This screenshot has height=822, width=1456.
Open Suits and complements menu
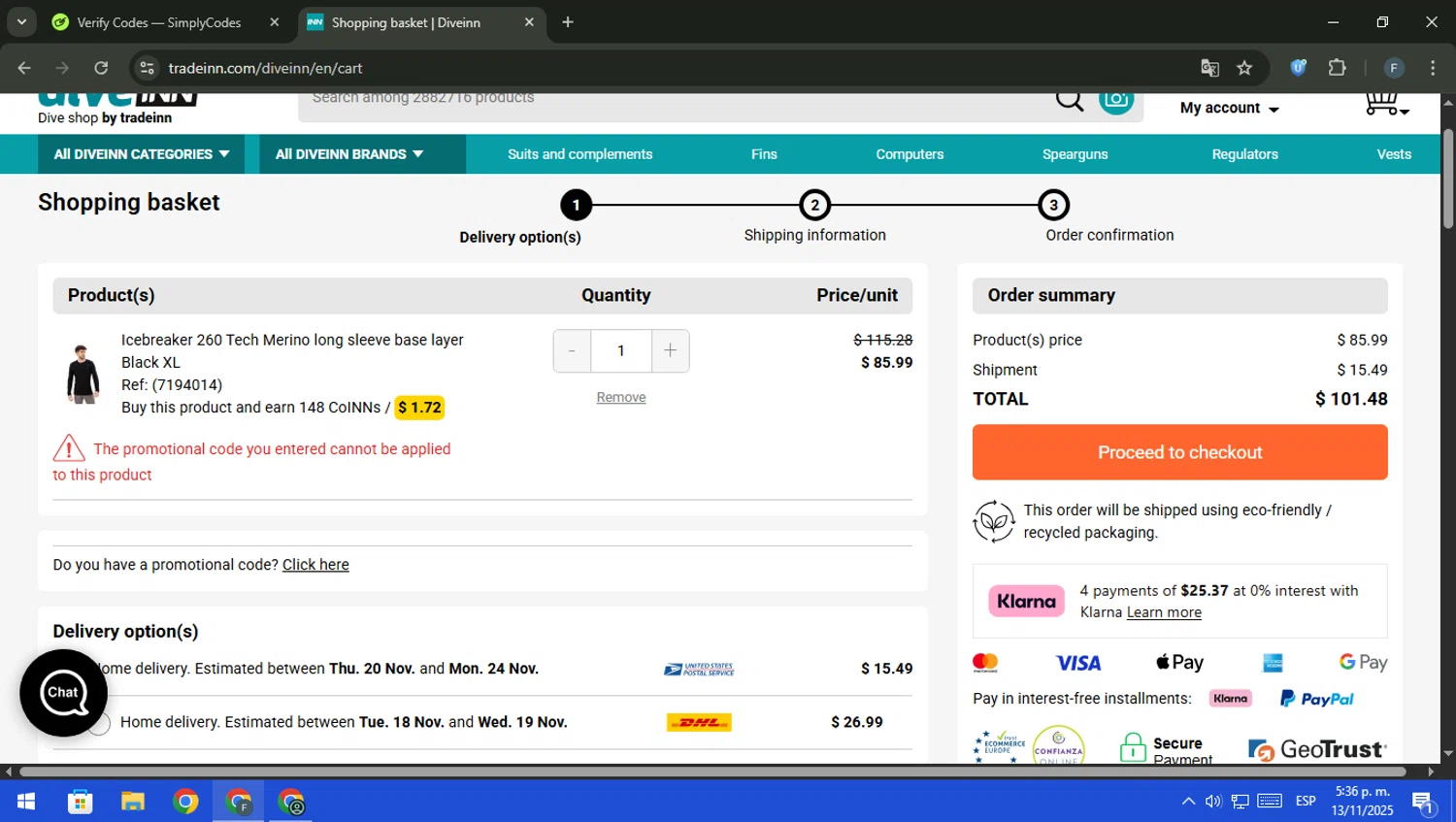click(x=579, y=154)
